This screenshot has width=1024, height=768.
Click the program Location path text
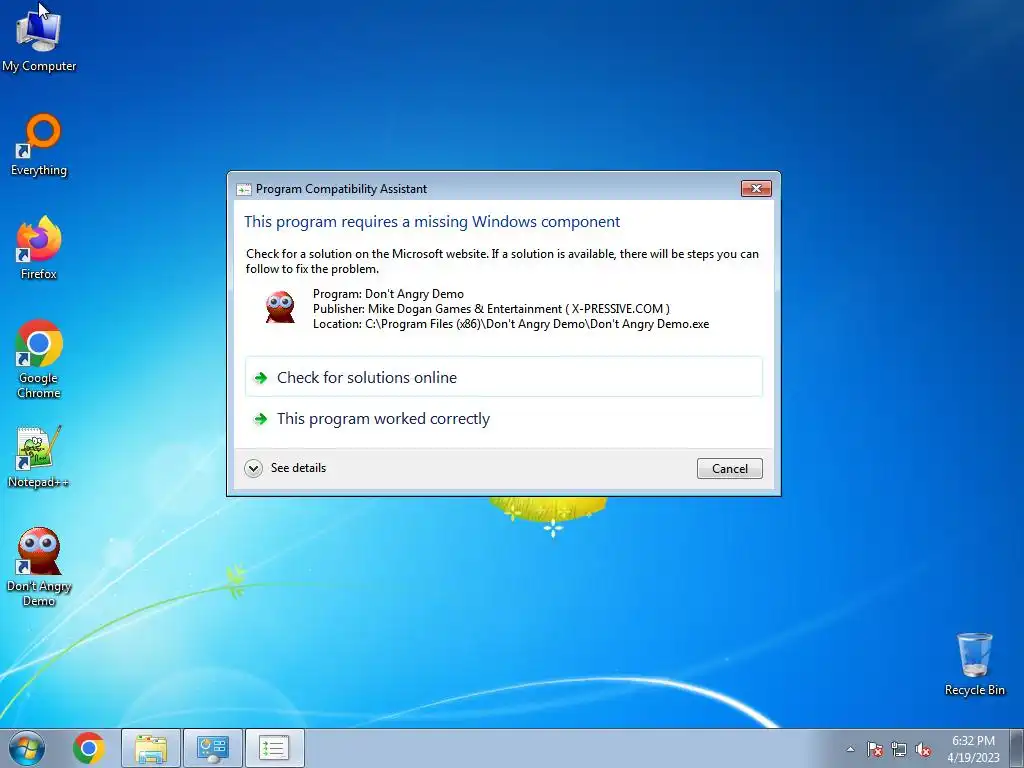coord(511,324)
